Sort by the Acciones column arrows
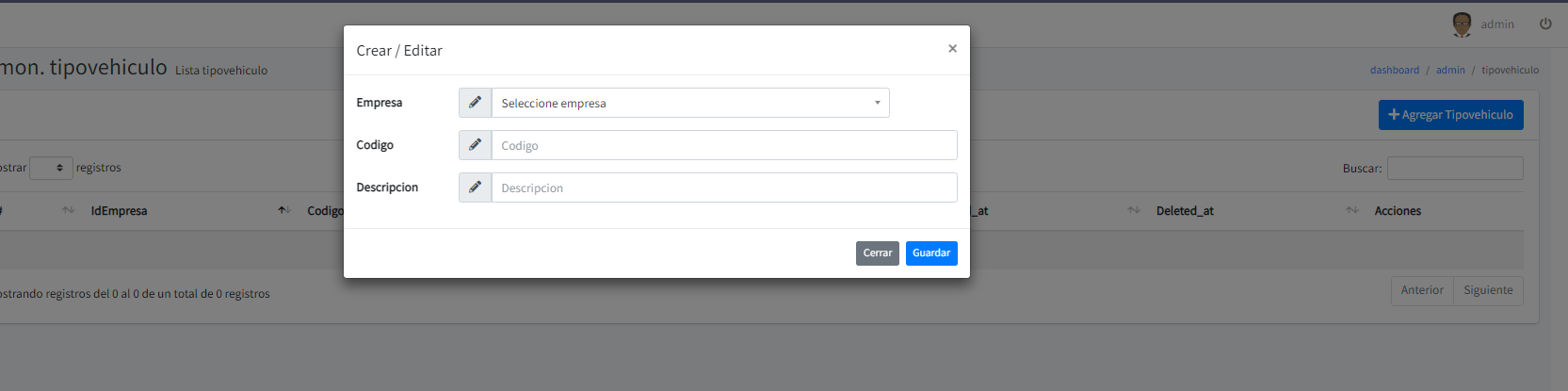The height and width of the screenshot is (391, 1568). [1352, 210]
